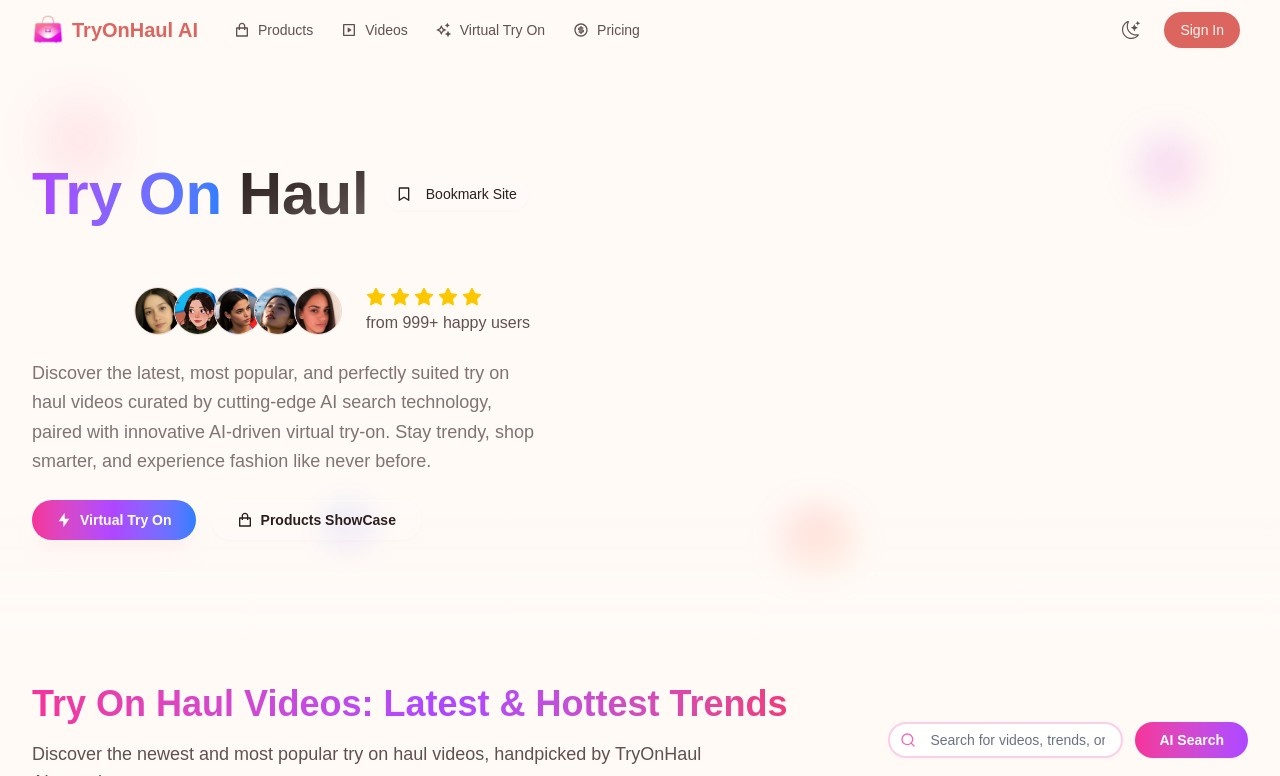Open Virtual Try On in the top navigation

(490, 30)
